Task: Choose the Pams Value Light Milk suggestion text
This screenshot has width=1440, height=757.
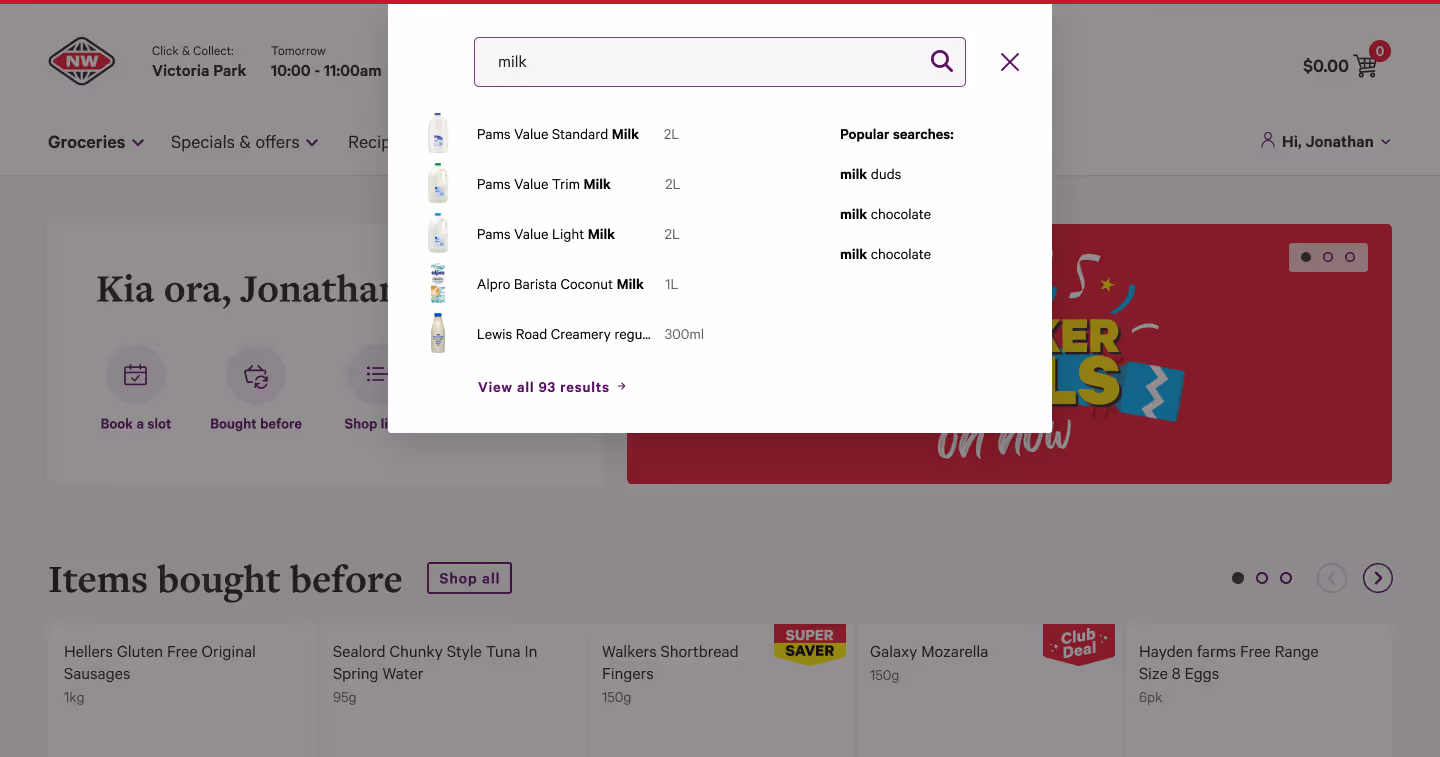Action: click(x=546, y=234)
